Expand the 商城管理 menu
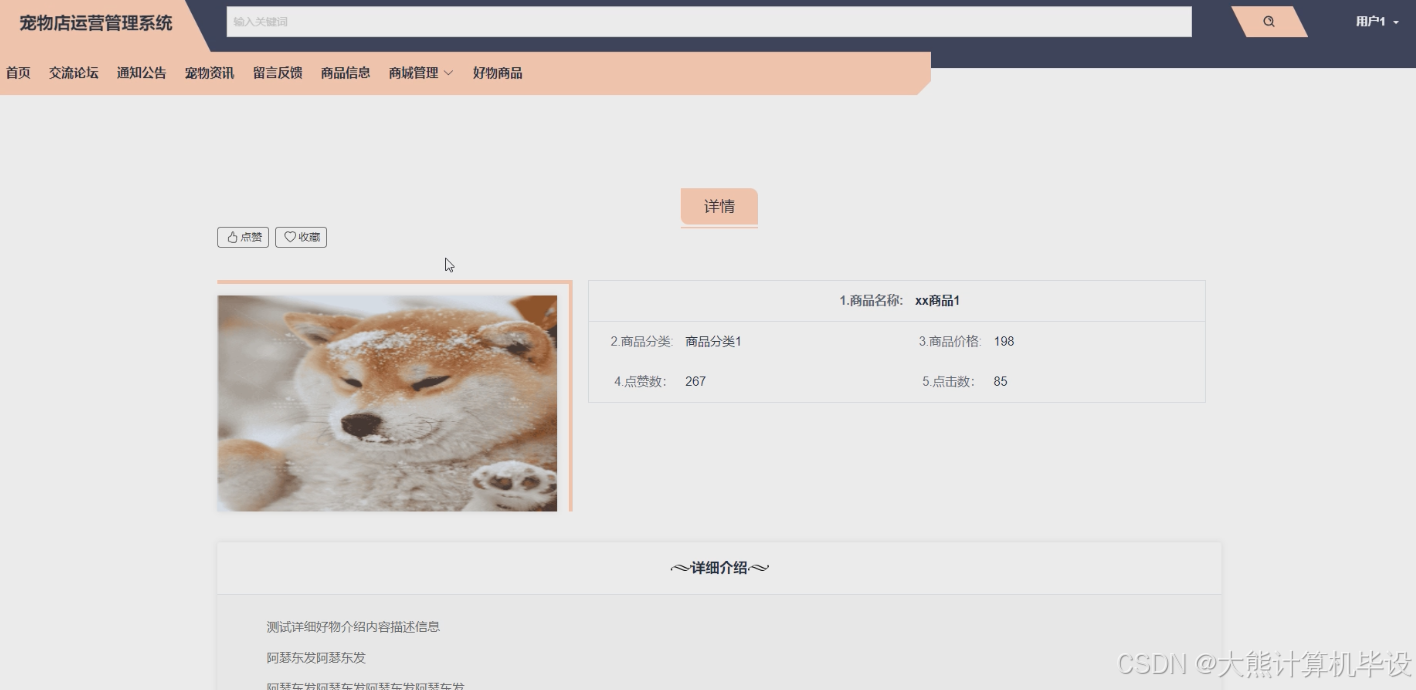The image size is (1416, 690). [x=421, y=73]
